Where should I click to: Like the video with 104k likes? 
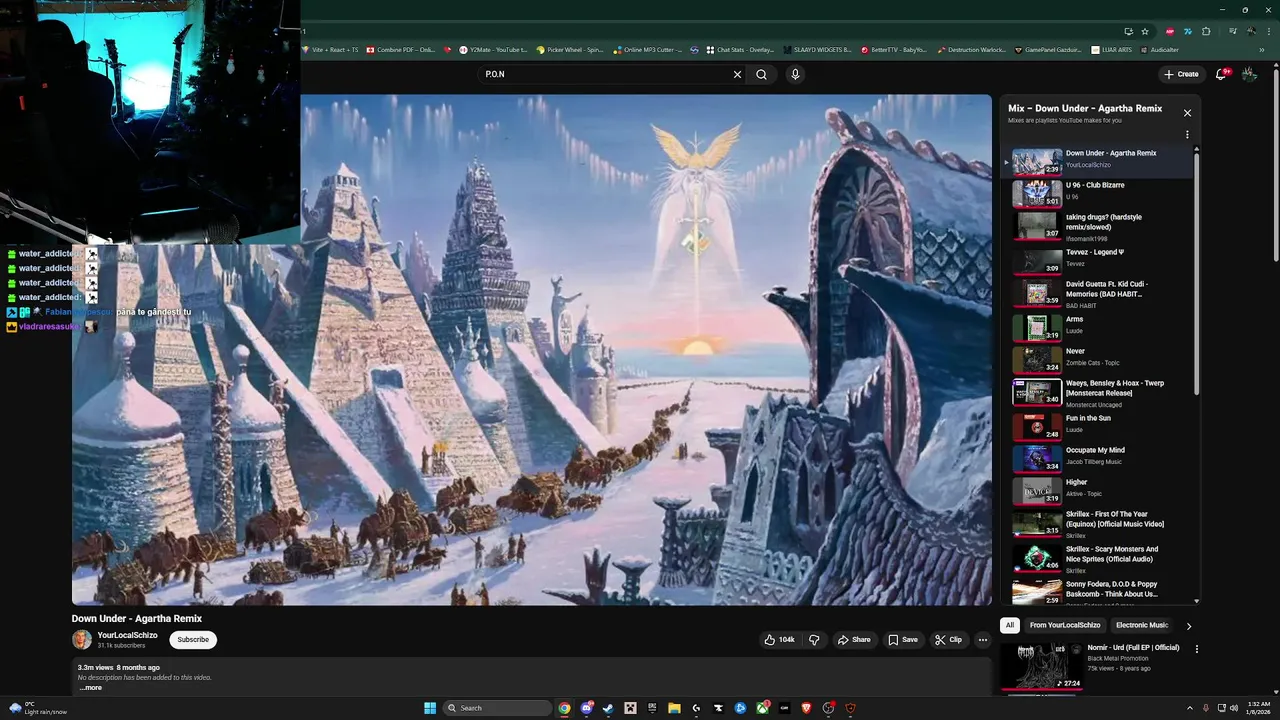[780, 640]
